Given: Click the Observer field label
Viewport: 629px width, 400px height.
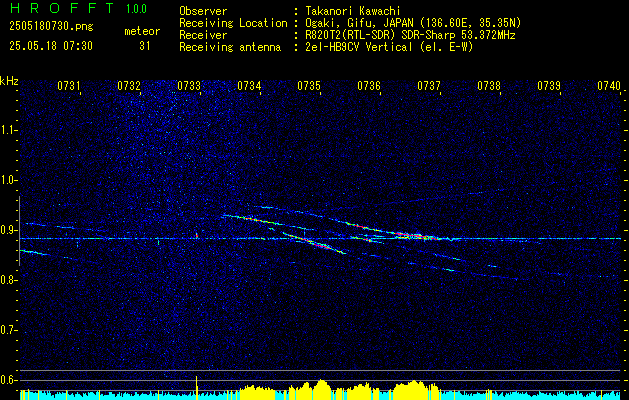Looking at the screenshot, I should point(203,11).
